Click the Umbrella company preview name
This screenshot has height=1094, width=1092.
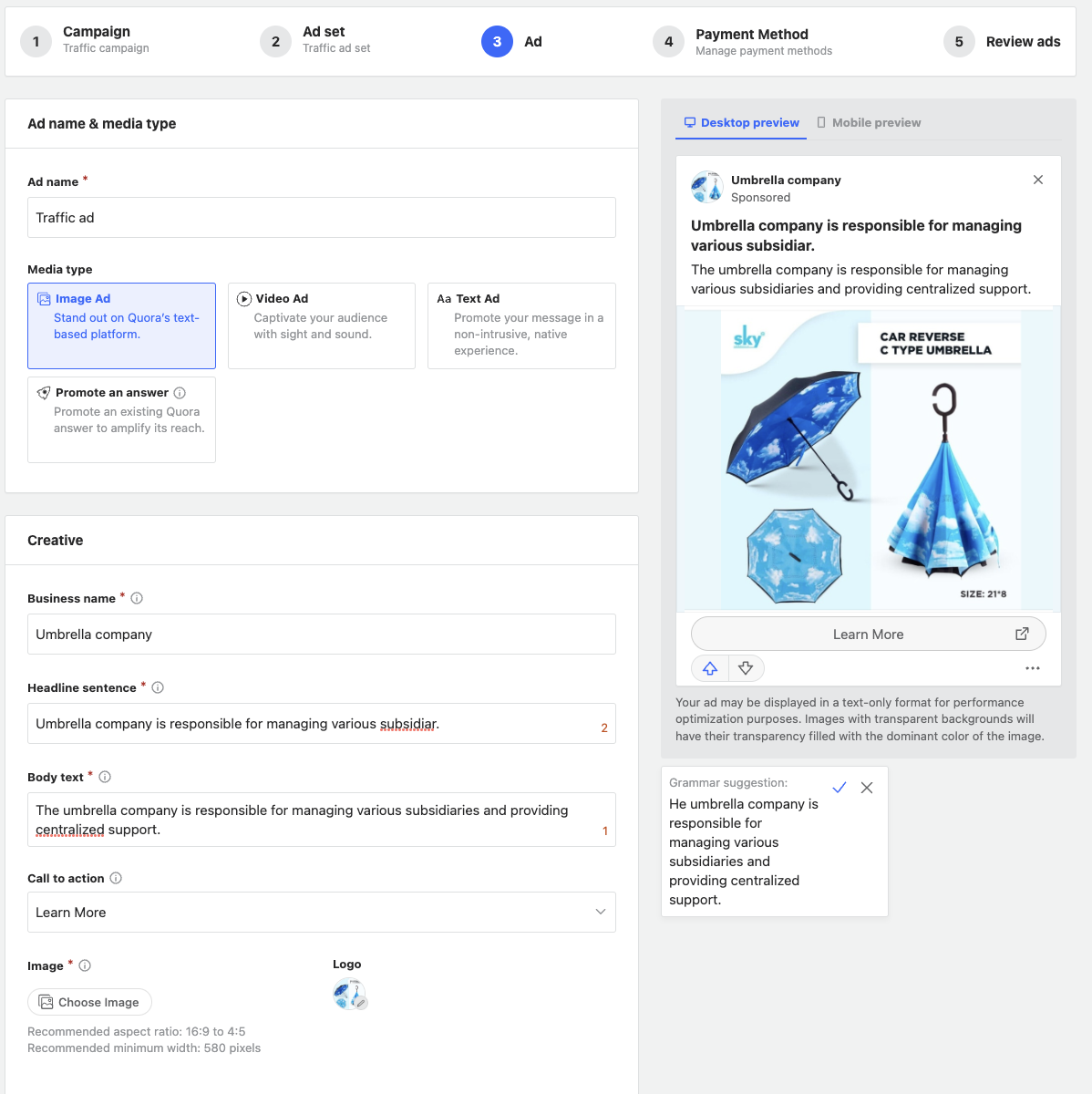786,180
